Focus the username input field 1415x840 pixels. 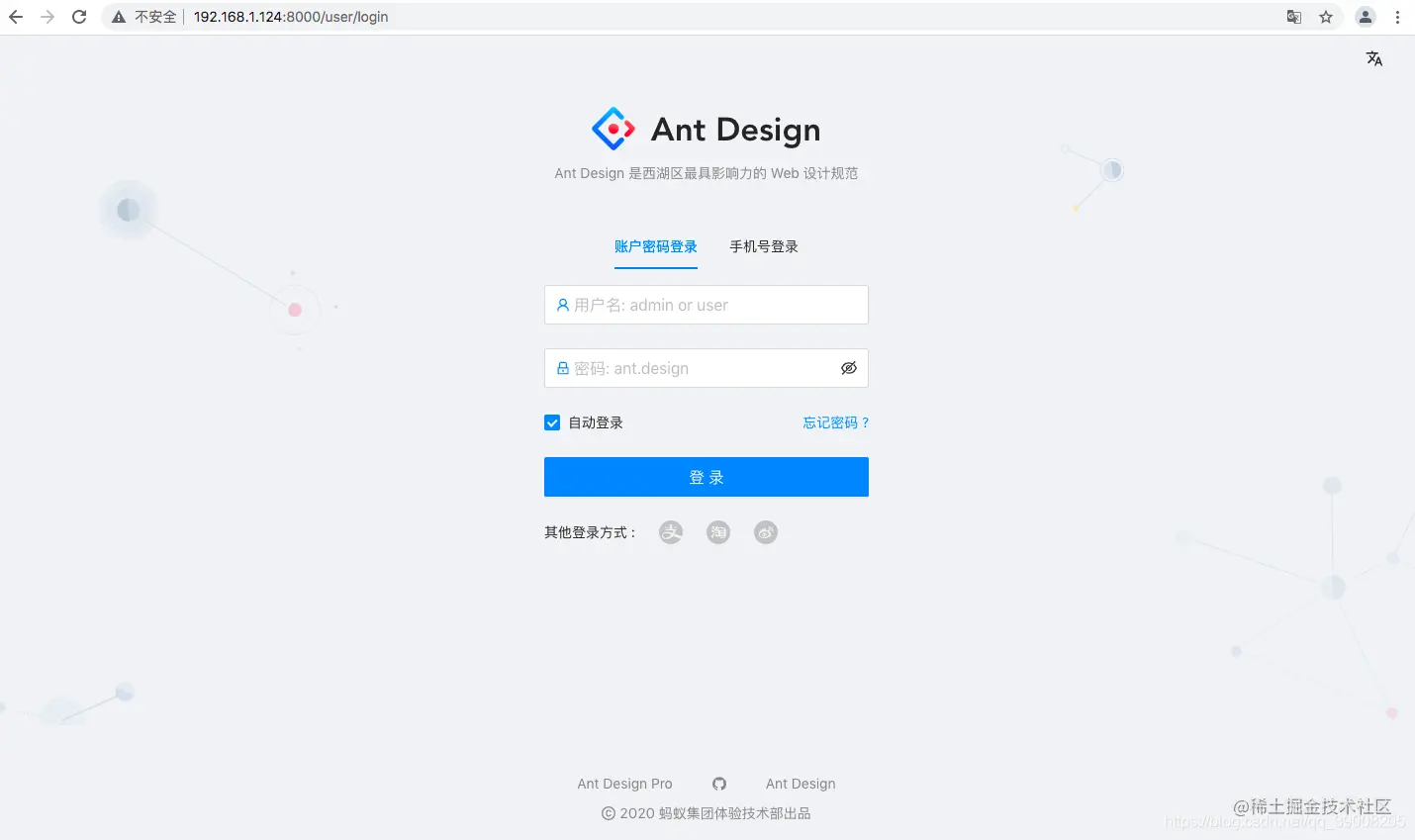(x=706, y=304)
